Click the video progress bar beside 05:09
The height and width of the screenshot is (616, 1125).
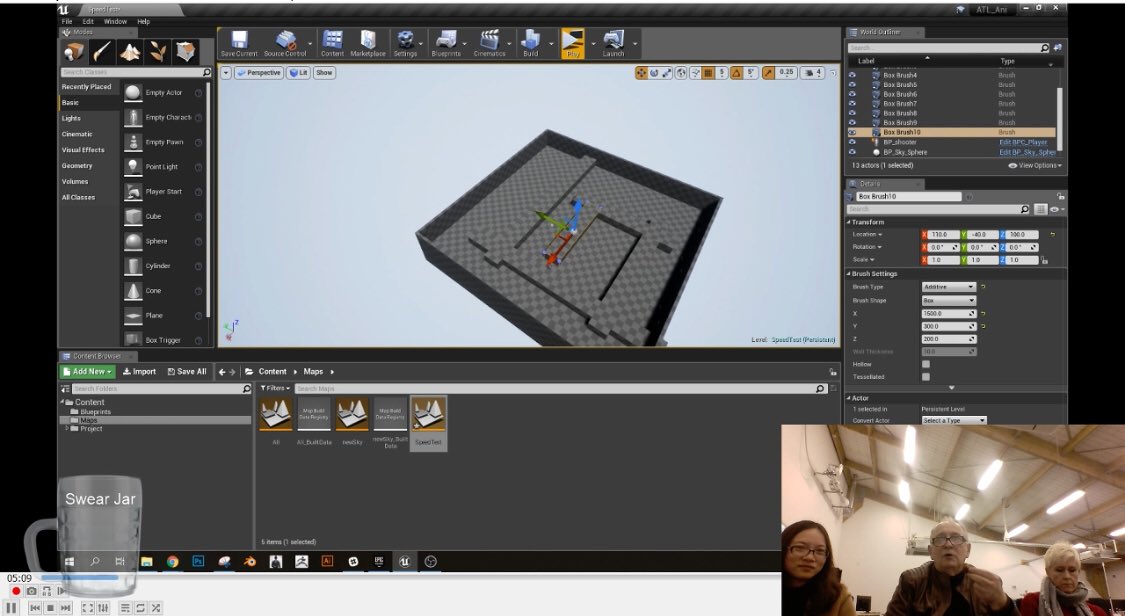point(80,577)
